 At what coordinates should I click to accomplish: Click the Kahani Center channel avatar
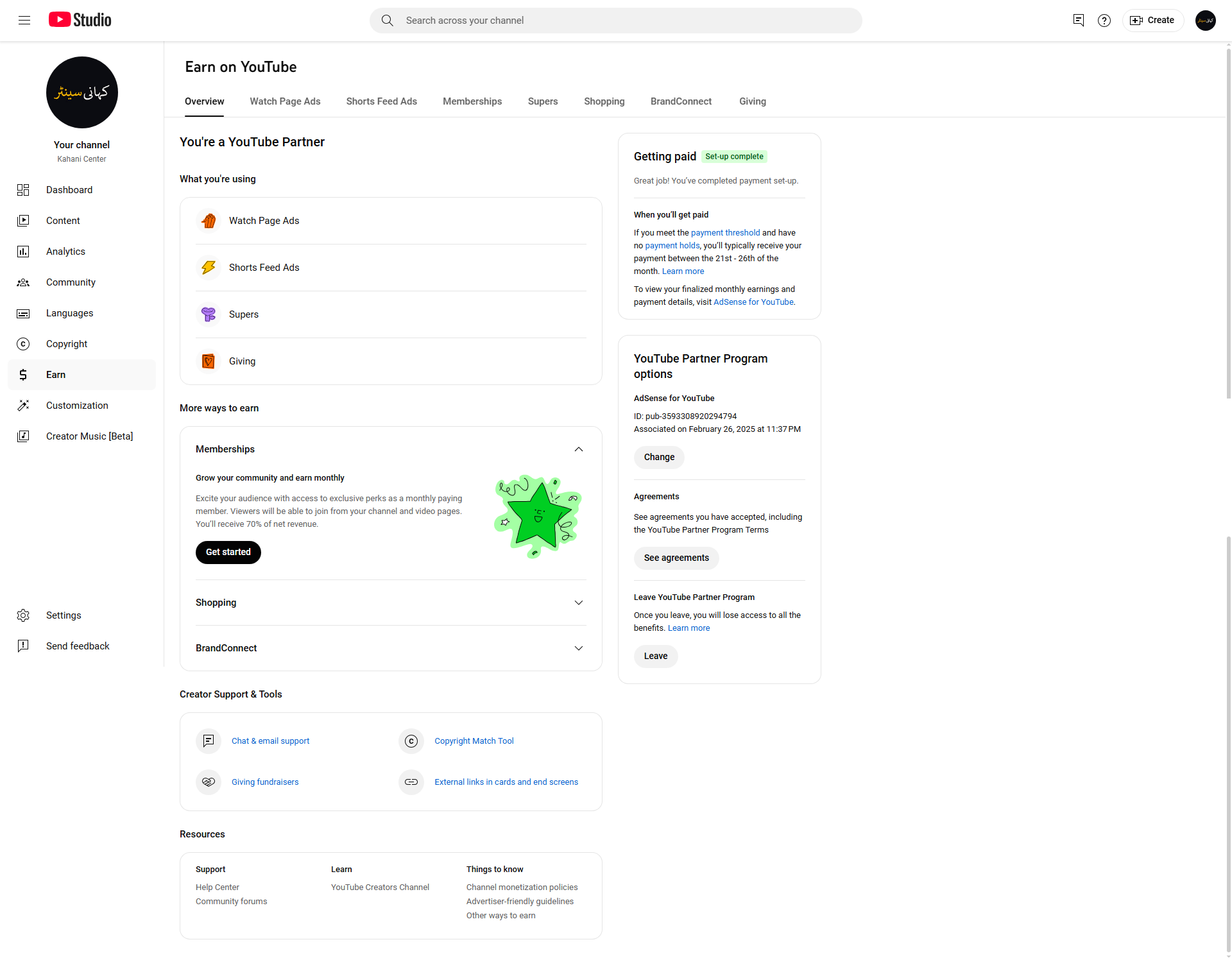[x=82, y=92]
